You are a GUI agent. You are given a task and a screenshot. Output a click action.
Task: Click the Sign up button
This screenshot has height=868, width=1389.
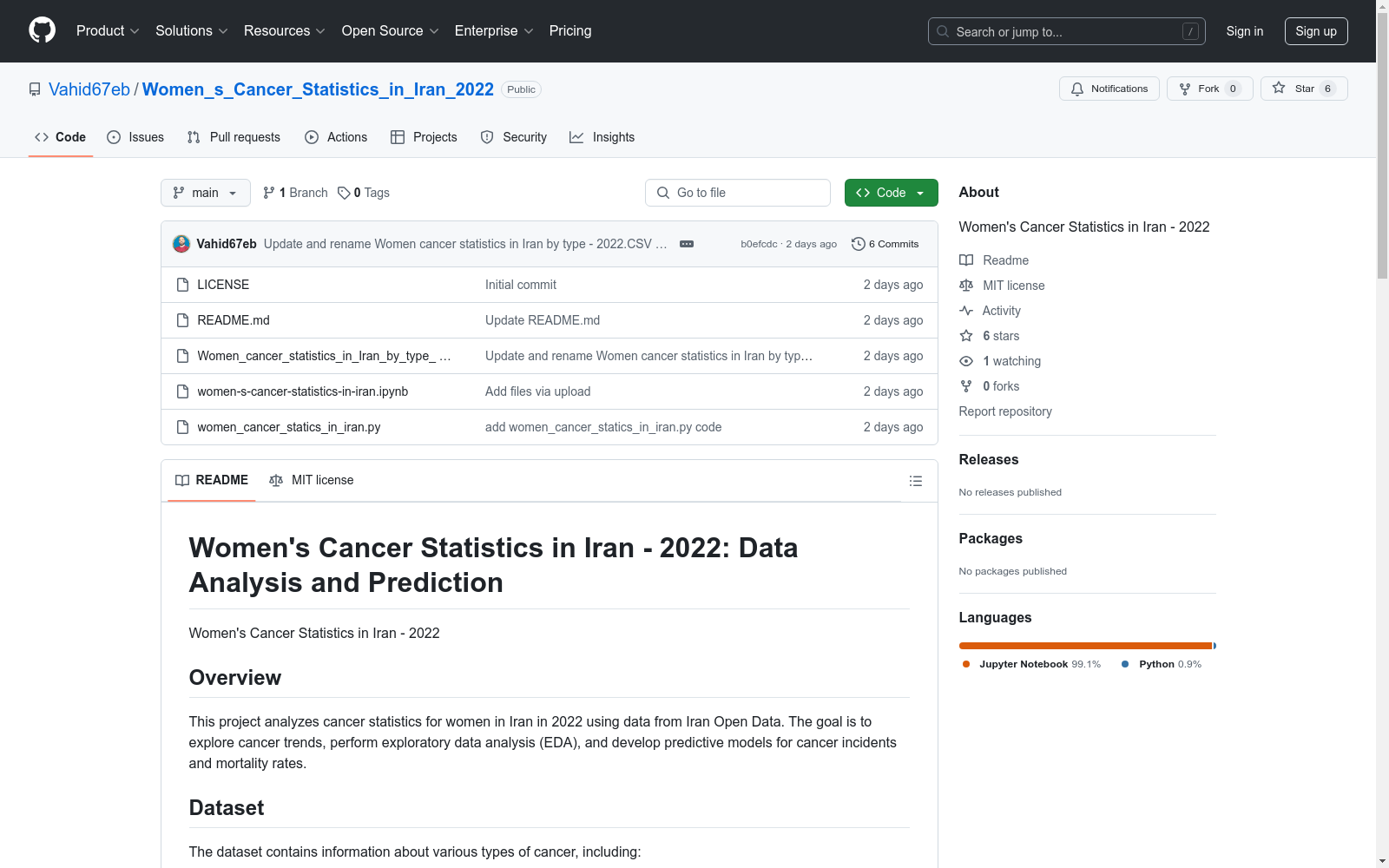point(1316,31)
